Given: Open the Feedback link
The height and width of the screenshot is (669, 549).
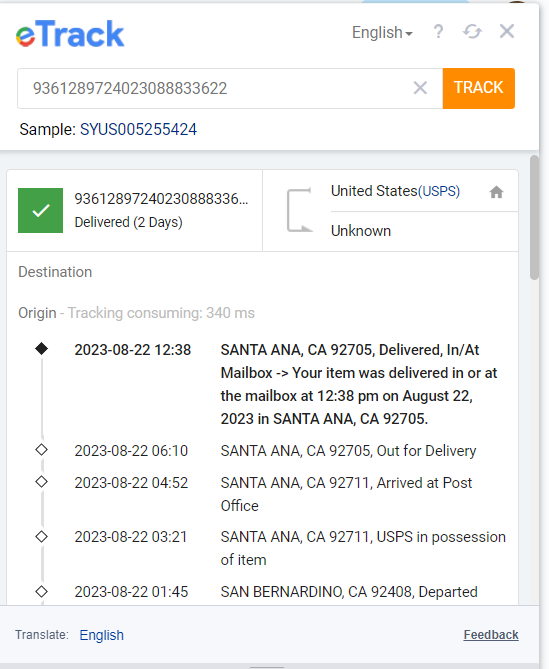Looking at the screenshot, I should (x=491, y=635).
